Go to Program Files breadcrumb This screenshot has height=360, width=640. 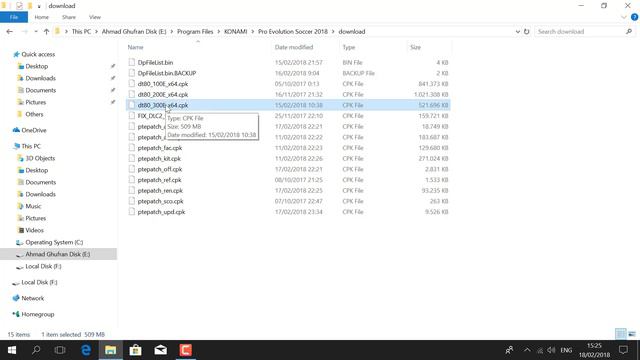tap(195, 31)
